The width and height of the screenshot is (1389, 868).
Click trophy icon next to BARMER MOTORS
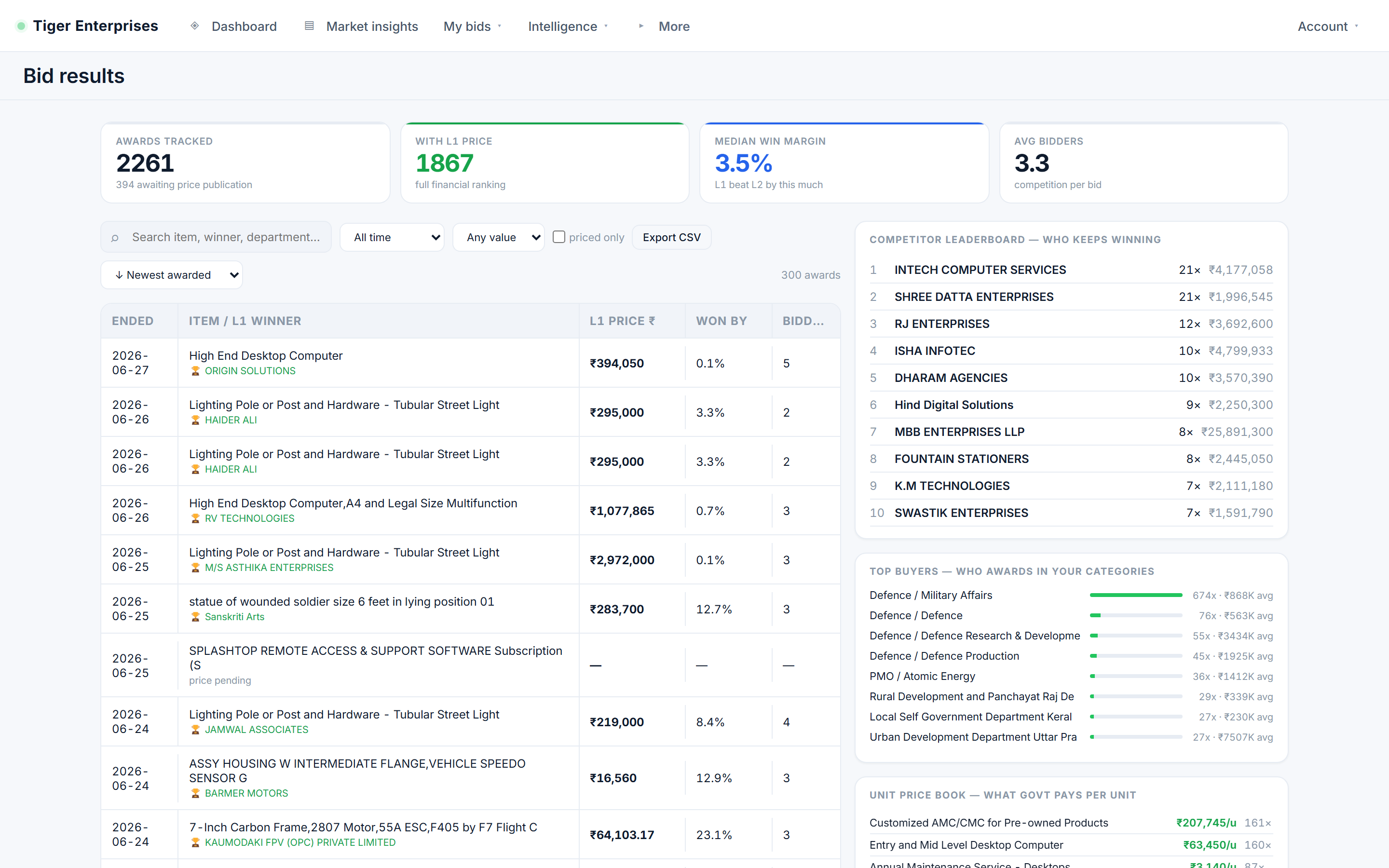point(195,793)
